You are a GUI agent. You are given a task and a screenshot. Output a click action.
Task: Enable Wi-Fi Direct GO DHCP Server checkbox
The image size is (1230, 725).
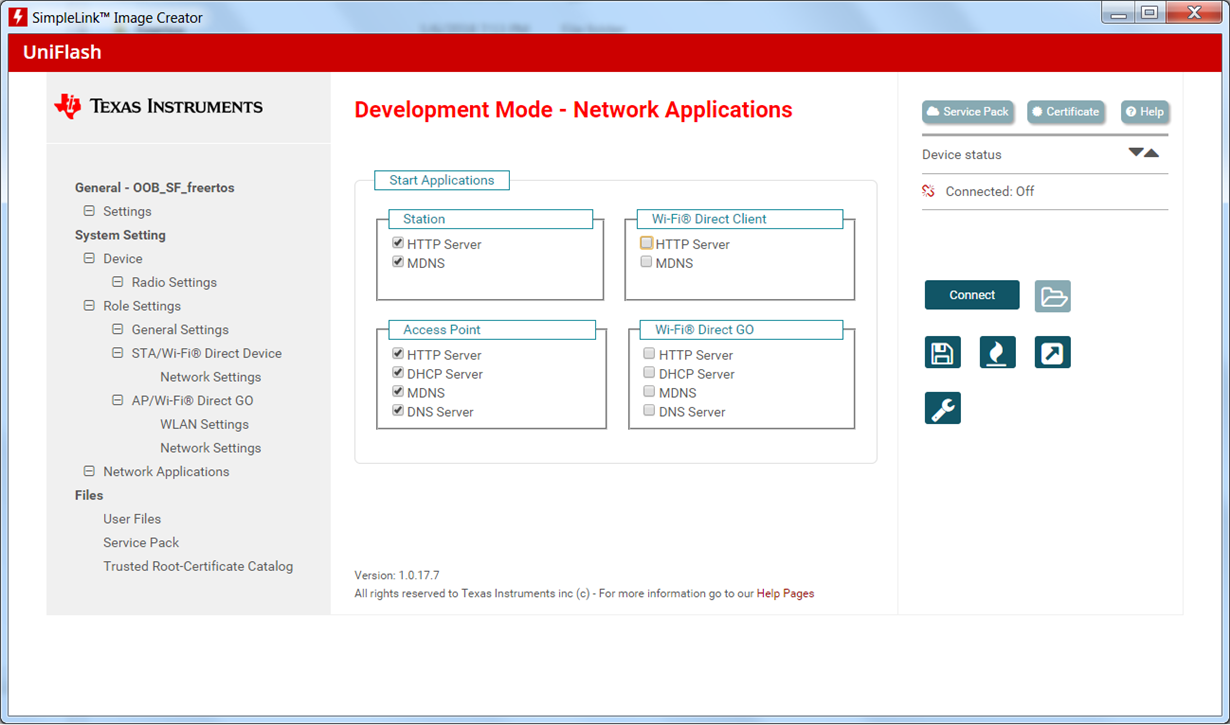(650, 373)
